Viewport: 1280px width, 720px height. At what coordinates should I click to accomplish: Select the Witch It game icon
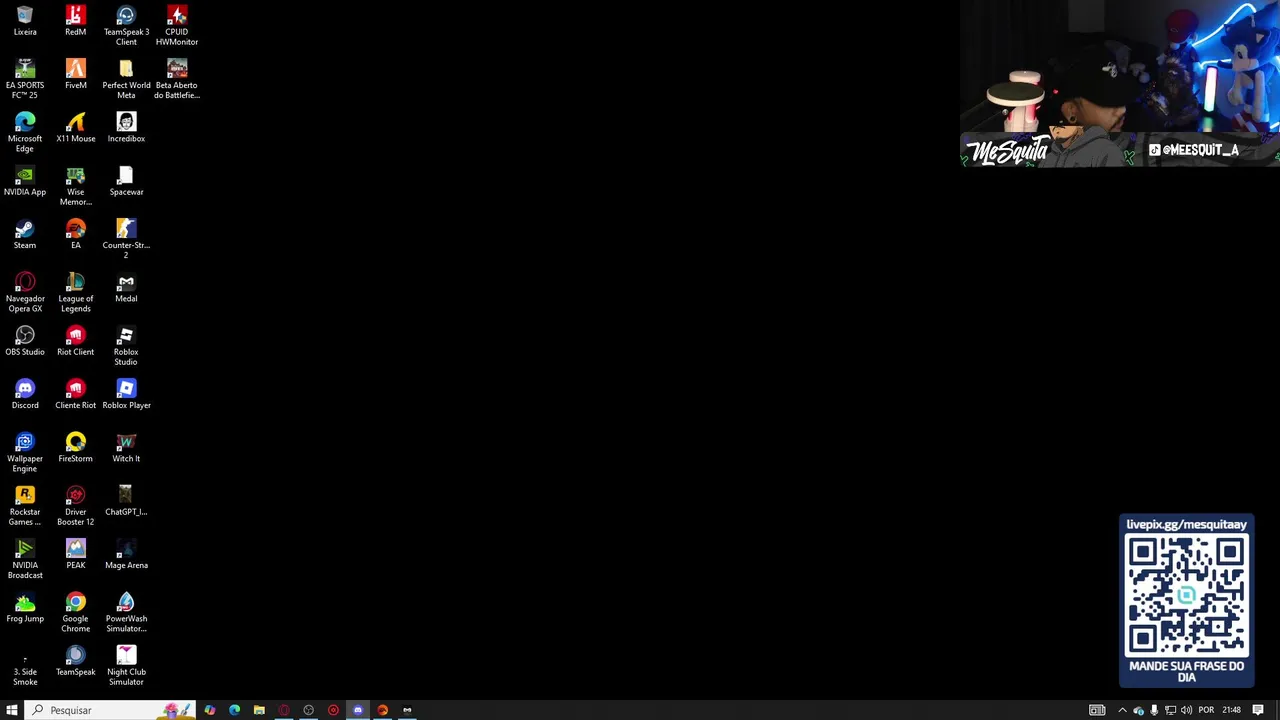coord(126,447)
